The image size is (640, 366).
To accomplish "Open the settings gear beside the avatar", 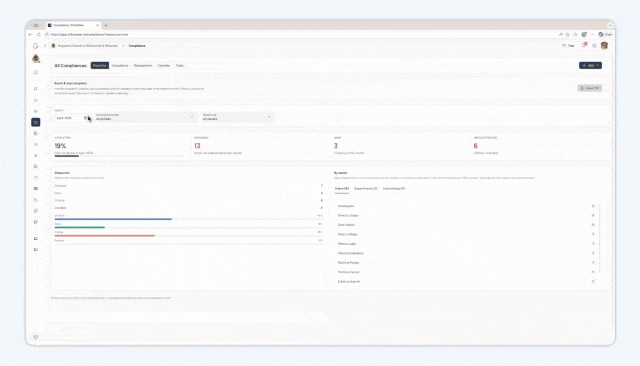I will 594,45.
